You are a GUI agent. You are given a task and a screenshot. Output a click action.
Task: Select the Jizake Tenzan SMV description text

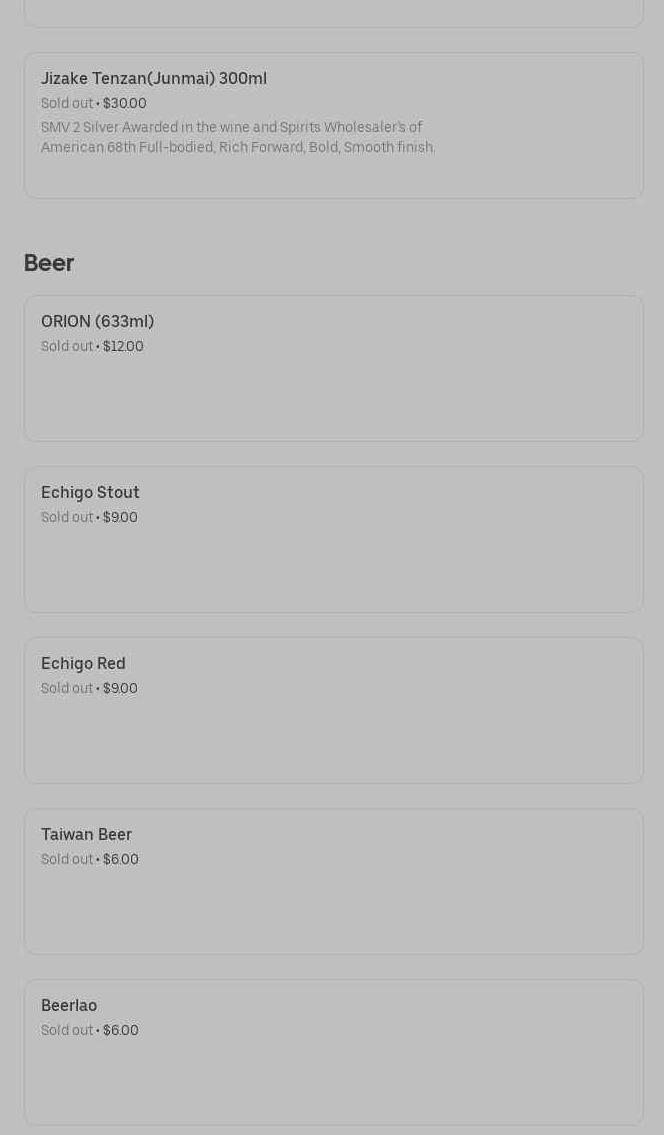click(x=238, y=138)
